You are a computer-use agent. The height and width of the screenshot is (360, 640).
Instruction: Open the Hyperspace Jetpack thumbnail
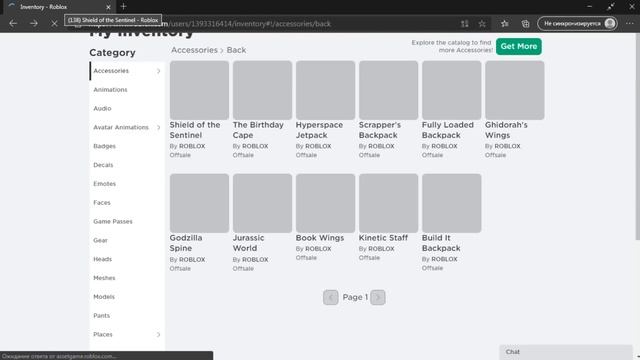point(325,90)
